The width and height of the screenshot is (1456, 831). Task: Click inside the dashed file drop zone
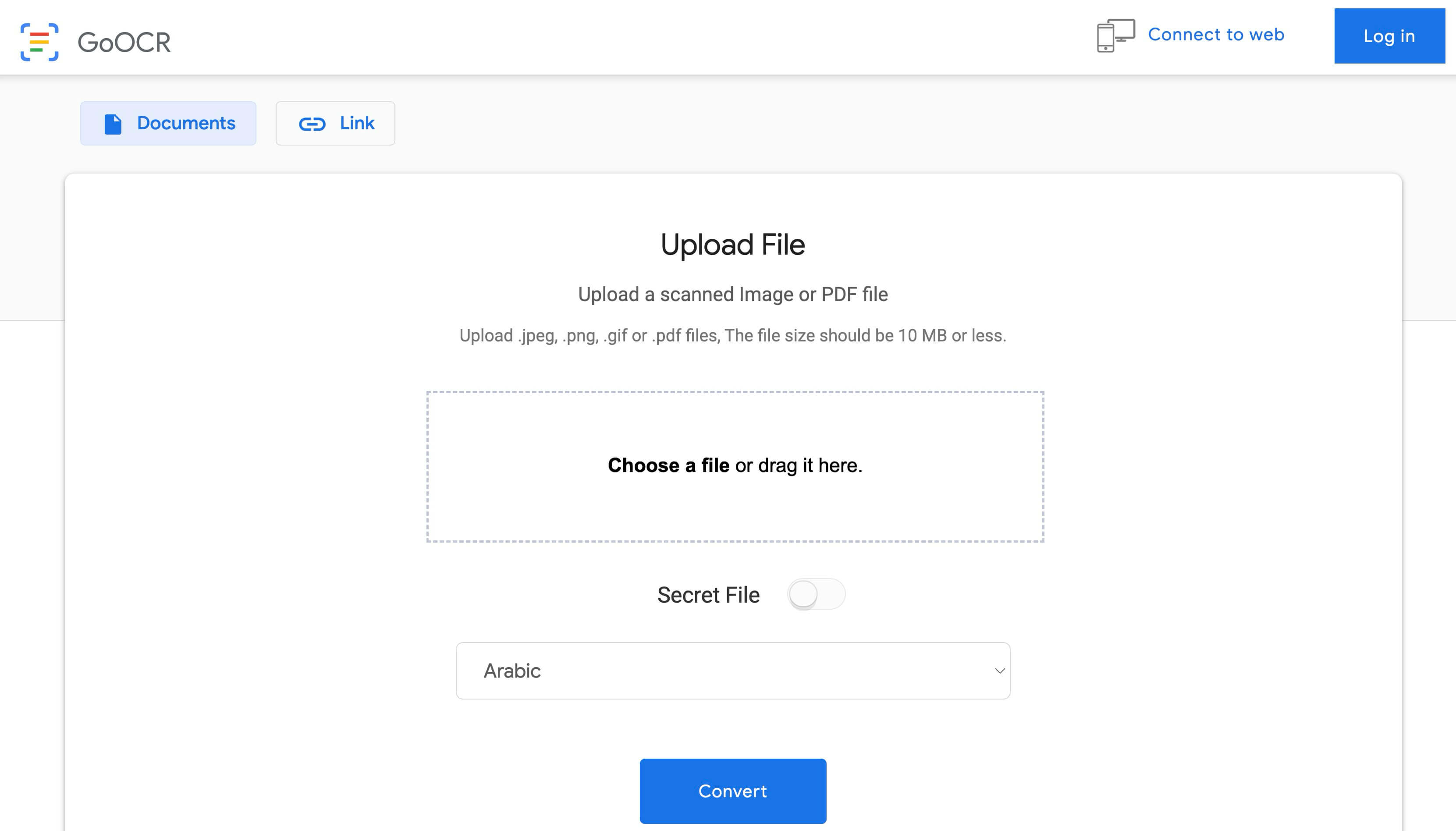tap(735, 467)
